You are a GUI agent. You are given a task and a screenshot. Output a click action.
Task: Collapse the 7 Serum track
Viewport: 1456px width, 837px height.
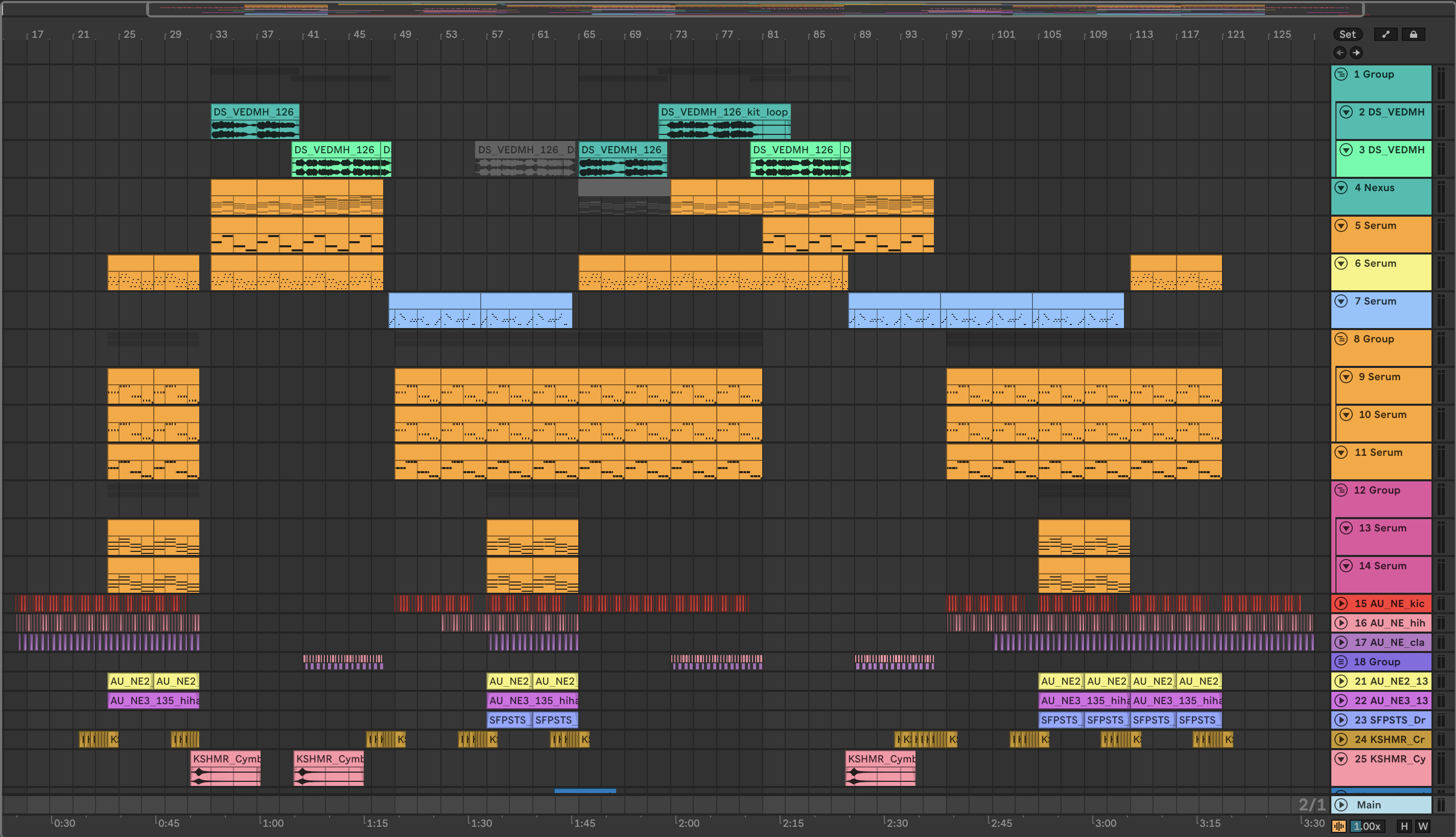click(x=1341, y=301)
